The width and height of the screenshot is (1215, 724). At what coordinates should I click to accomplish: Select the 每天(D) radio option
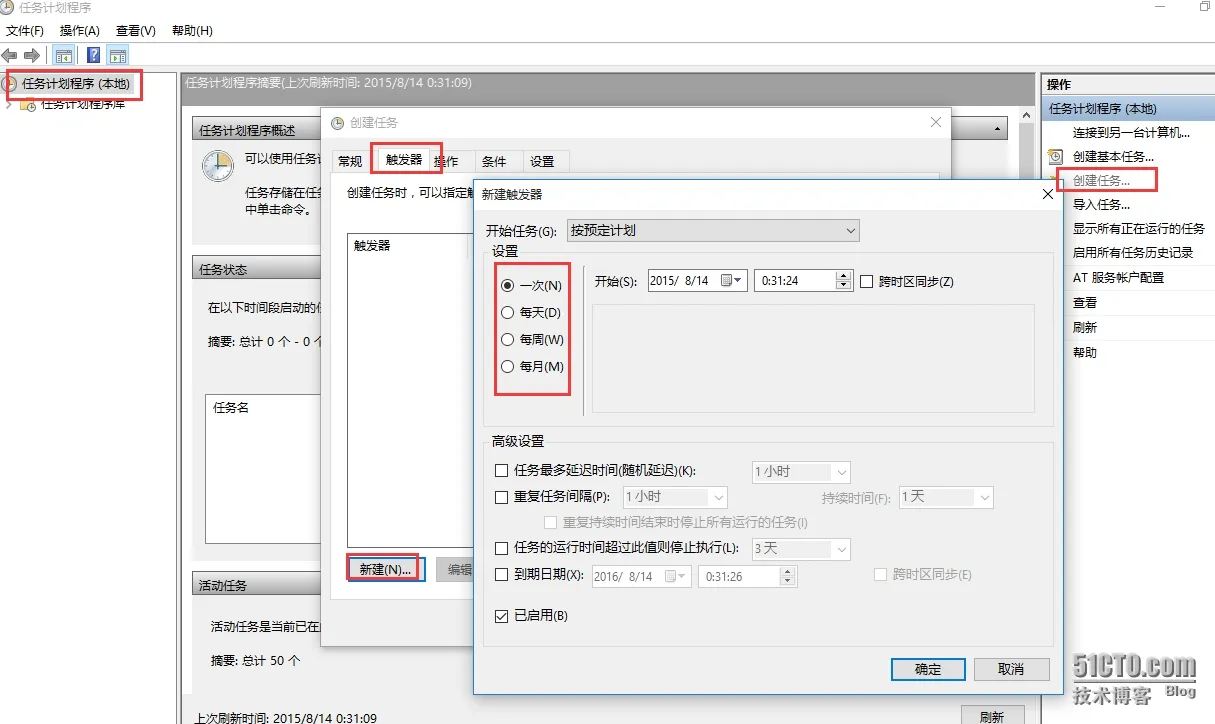point(508,313)
